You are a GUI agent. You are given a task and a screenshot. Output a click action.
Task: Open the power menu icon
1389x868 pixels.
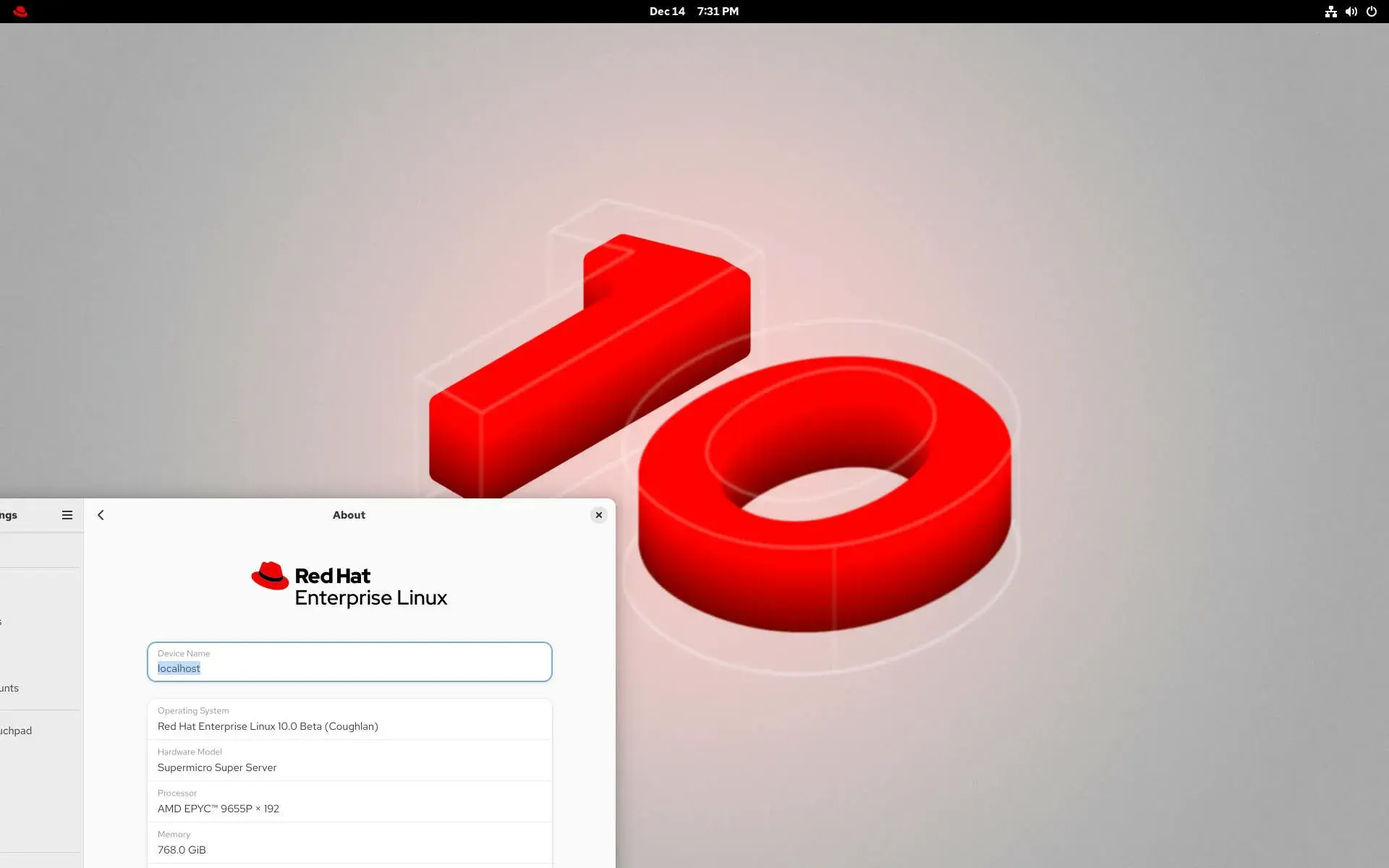click(x=1371, y=12)
